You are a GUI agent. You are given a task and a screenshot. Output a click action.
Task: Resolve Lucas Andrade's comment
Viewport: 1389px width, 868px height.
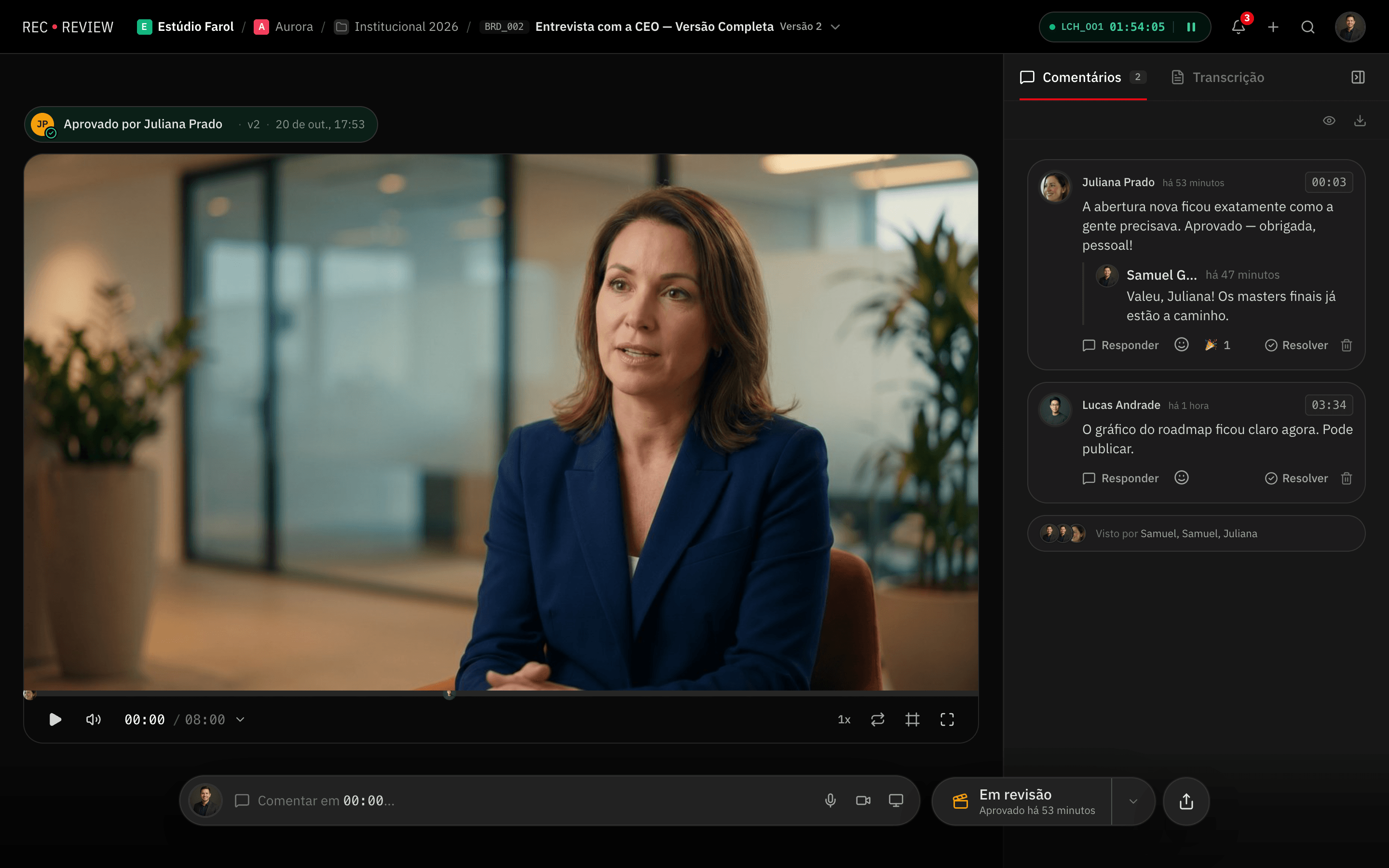1296,478
